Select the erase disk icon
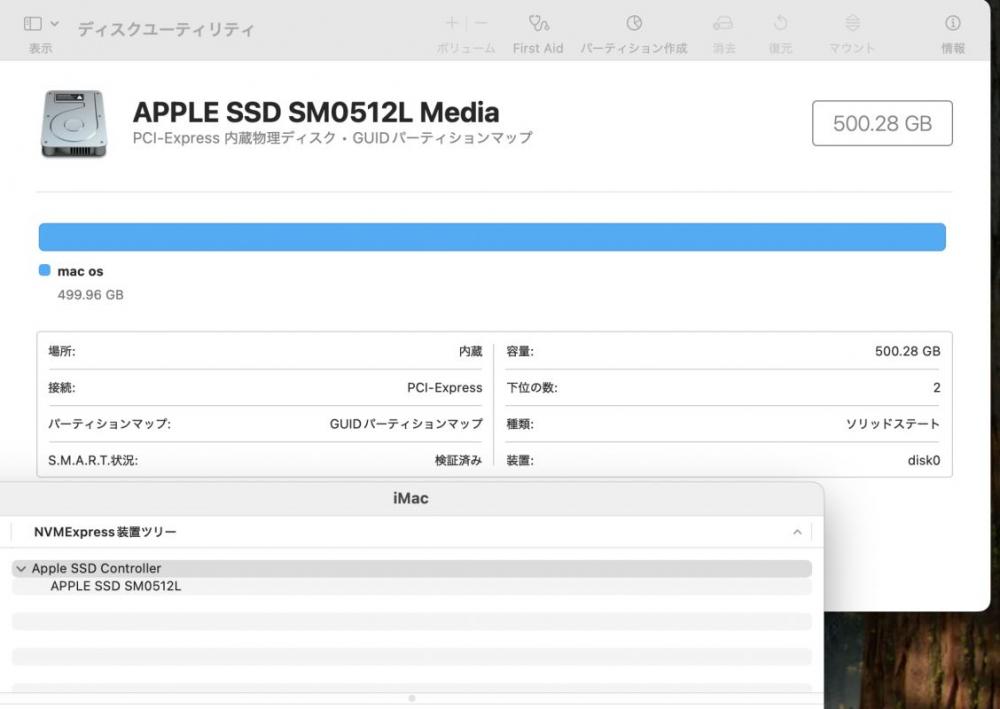 click(x=723, y=24)
